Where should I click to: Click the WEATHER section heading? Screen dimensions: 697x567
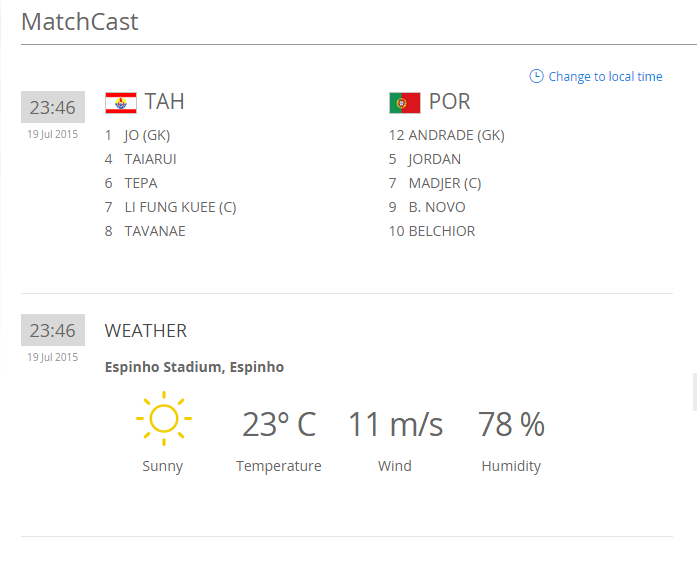coord(146,331)
